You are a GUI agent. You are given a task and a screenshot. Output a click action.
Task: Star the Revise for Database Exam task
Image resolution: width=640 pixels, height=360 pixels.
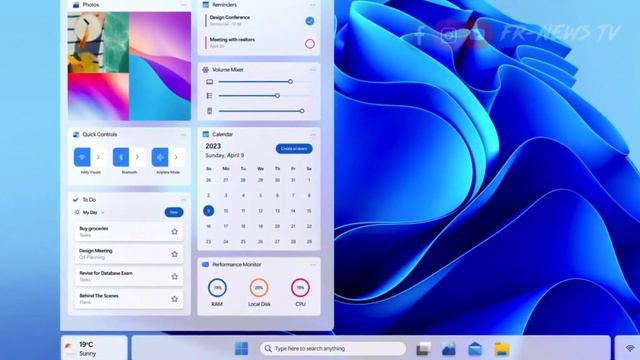(175, 276)
